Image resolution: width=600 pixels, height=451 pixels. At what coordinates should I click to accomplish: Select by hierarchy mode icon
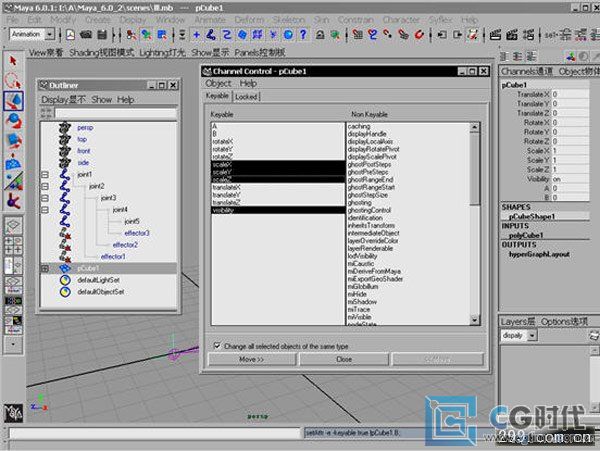[x=131, y=35]
